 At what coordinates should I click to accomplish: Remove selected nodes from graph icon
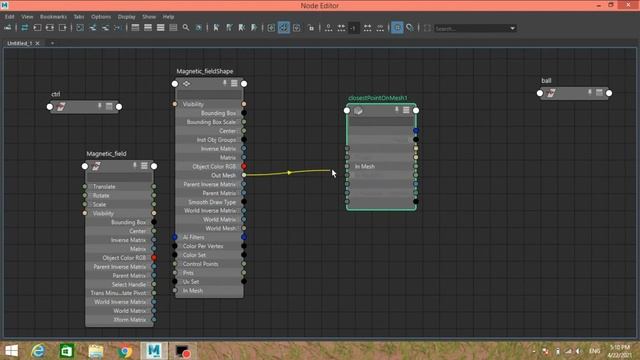[105, 28]
